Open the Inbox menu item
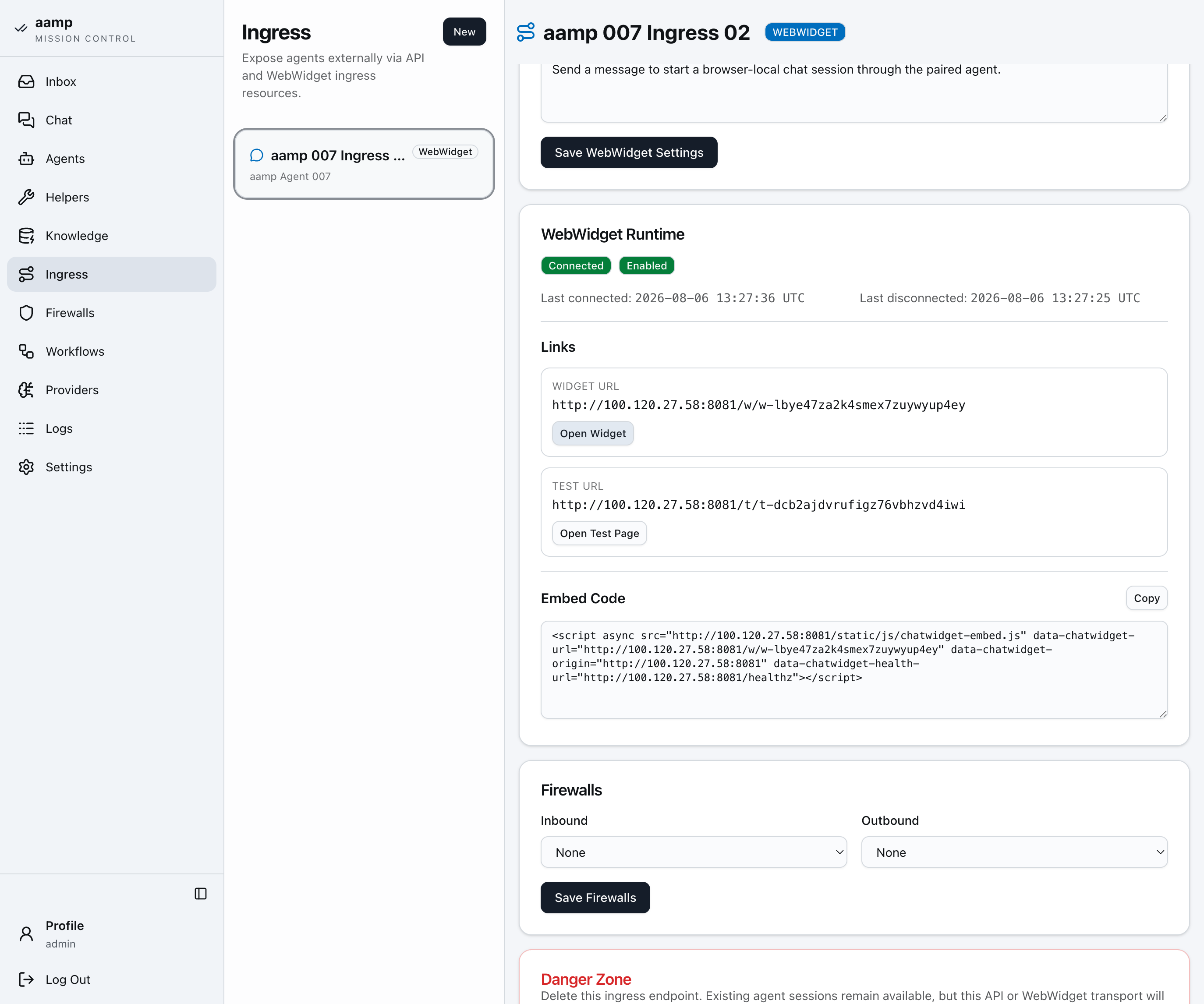The height and width of the screenshot is (1004, 1204). tap(112, 81)
